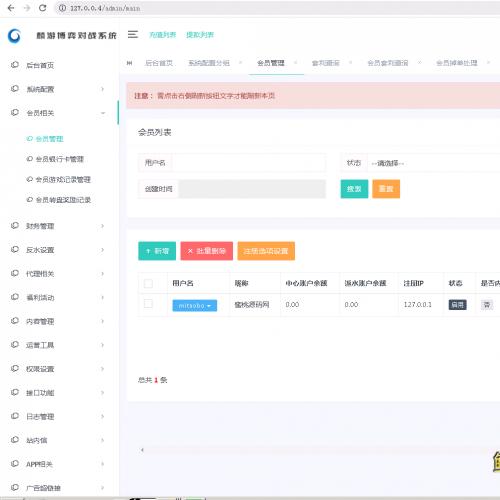Click the 用户名 search input field
This screenshot has width=500, height=500.
pos(249,163)
